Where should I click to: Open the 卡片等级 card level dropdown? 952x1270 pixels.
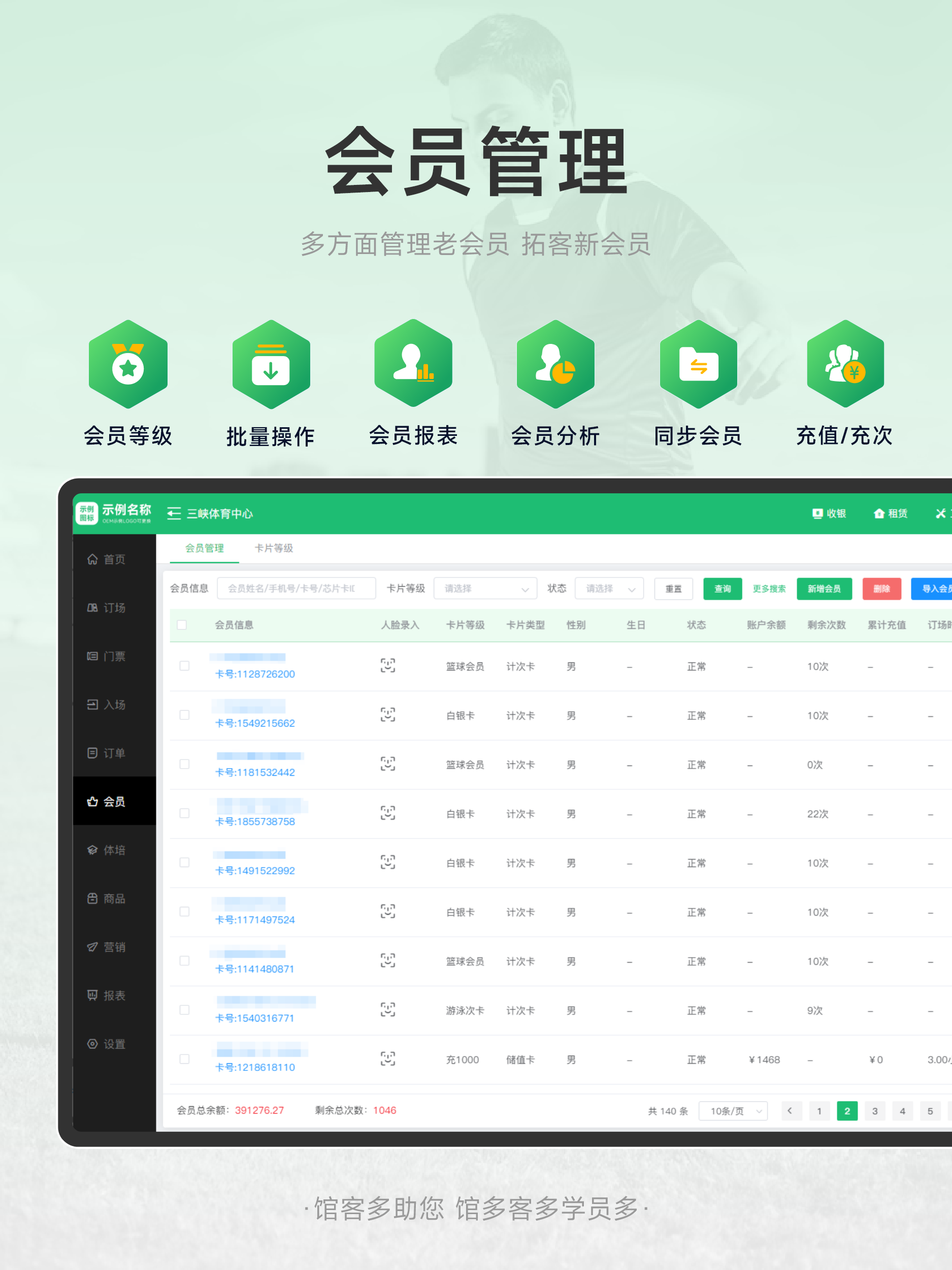pyautogui.click(x=485, y=588)
